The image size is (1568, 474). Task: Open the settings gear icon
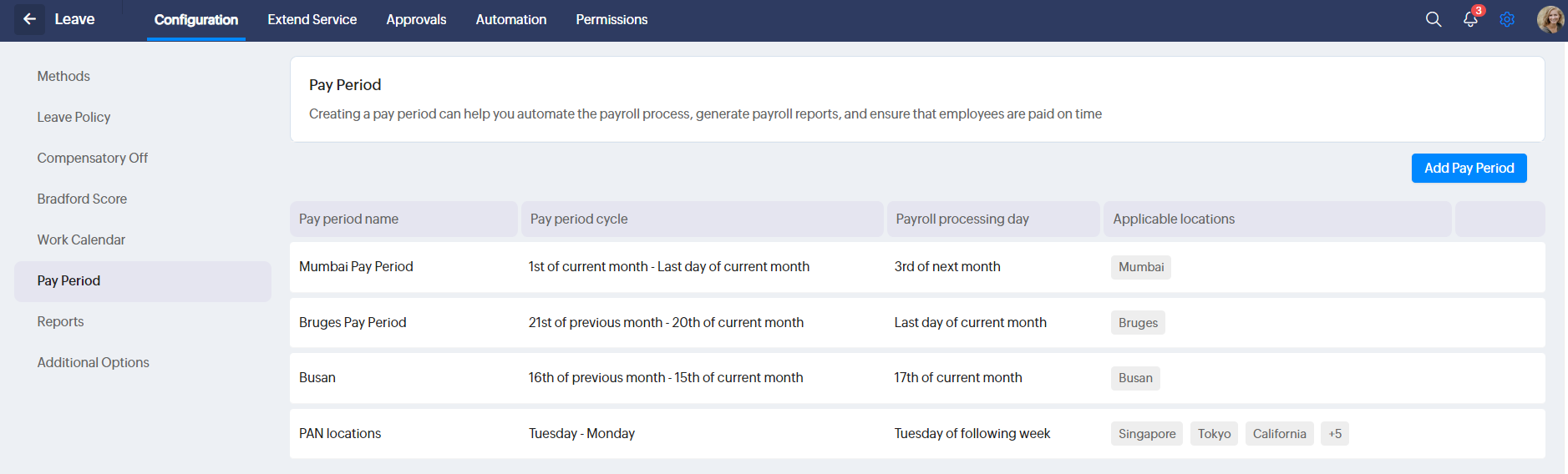point(1507,19)
